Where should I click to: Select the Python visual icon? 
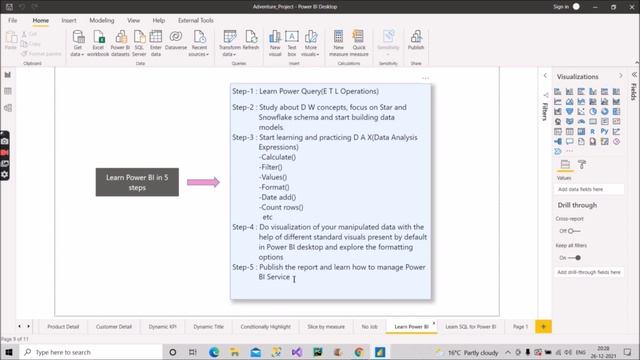click(604, 131)
